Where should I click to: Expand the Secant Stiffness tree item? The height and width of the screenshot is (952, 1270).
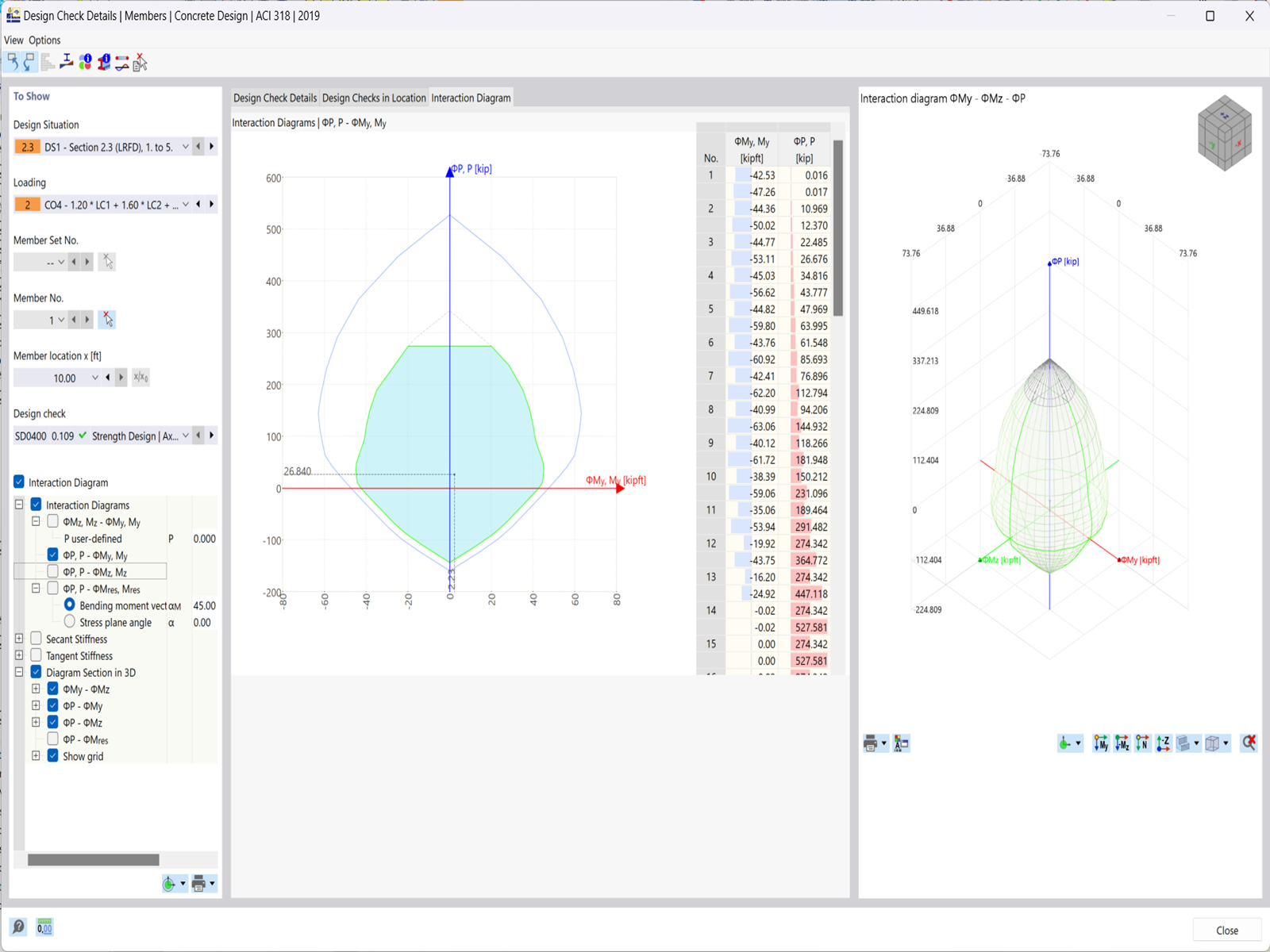(x=19, y=639)
